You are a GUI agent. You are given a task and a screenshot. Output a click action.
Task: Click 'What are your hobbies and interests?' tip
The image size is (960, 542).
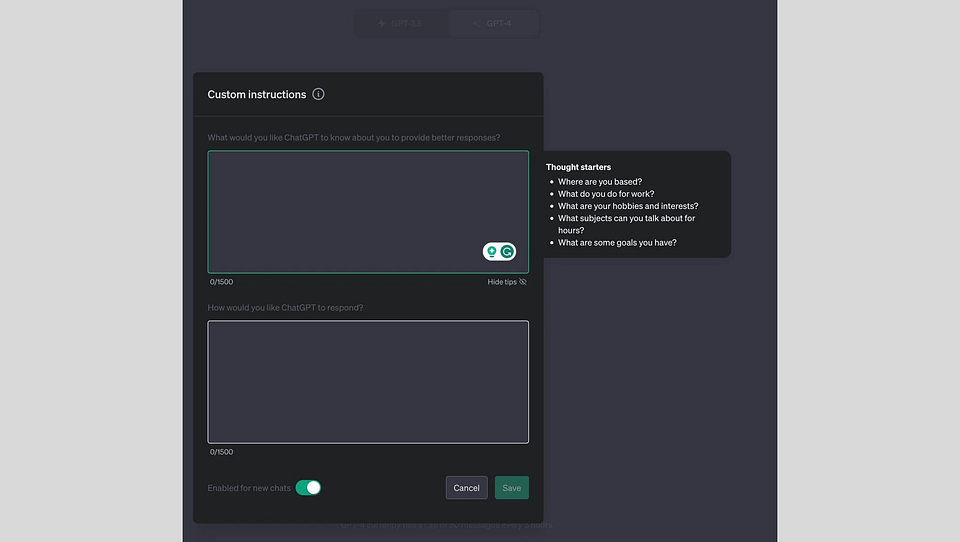point(628,206)
